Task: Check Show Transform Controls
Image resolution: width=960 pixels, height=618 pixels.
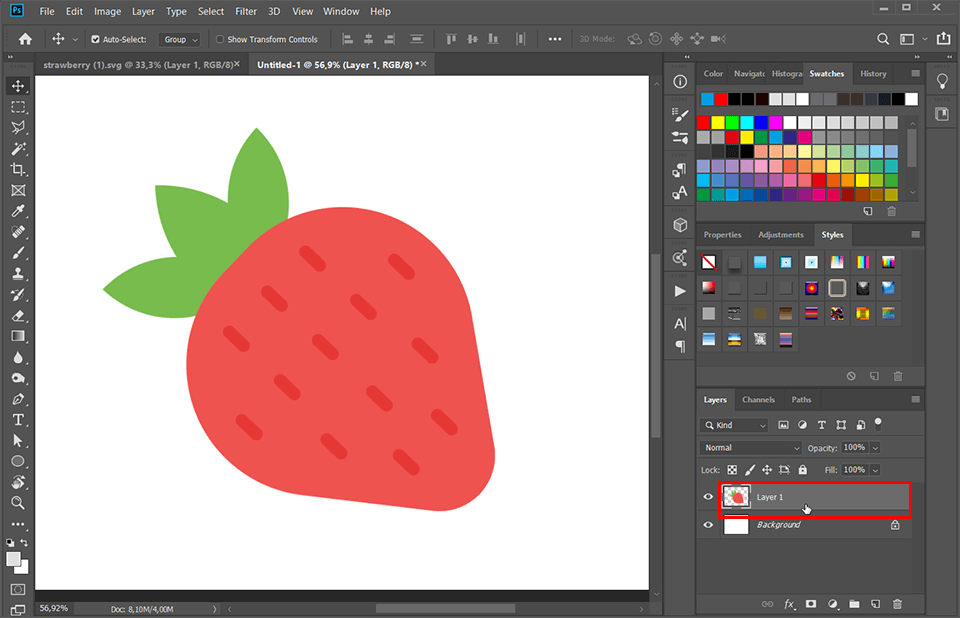Action: point(219,38)
